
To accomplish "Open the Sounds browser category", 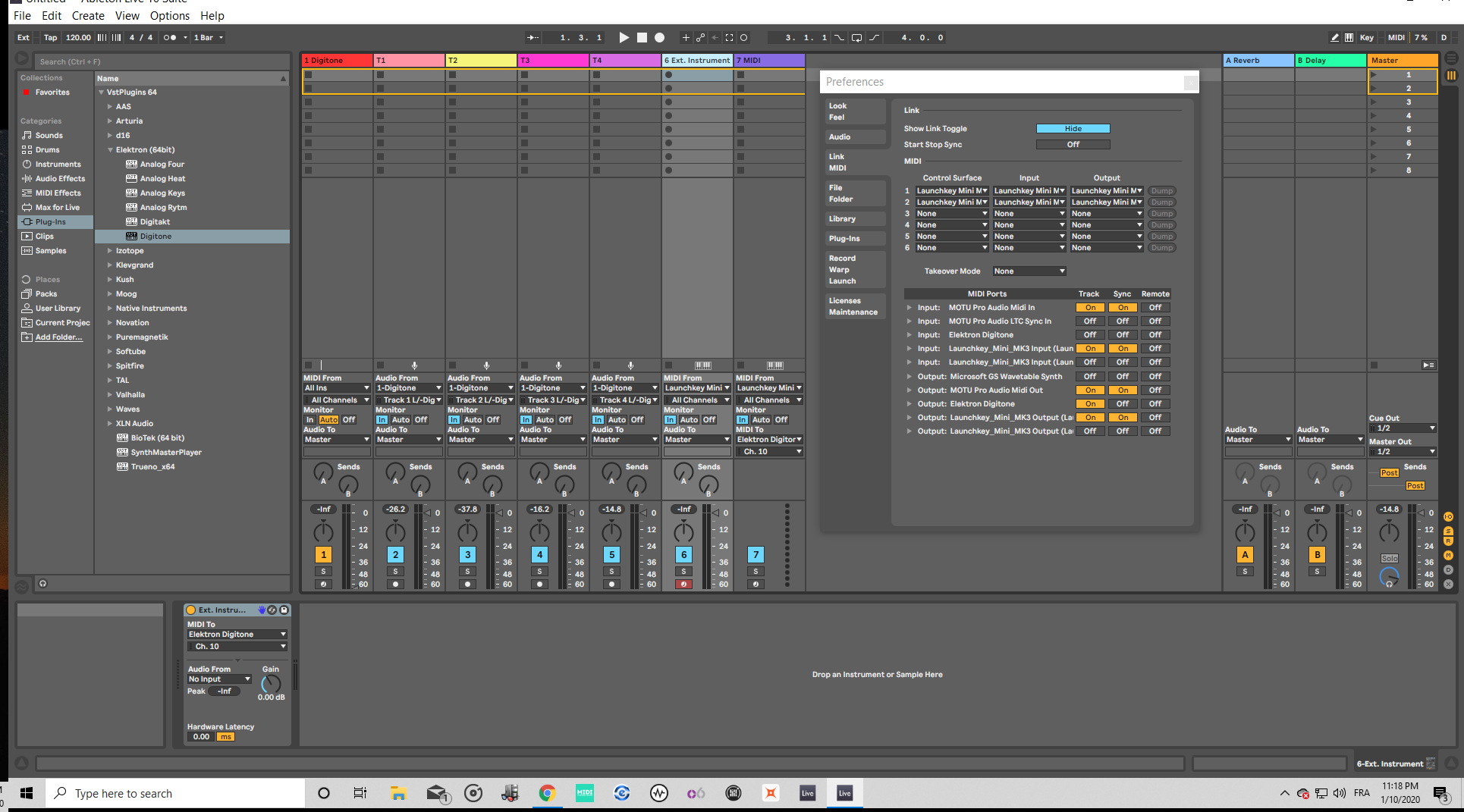I will coord(49,136).
